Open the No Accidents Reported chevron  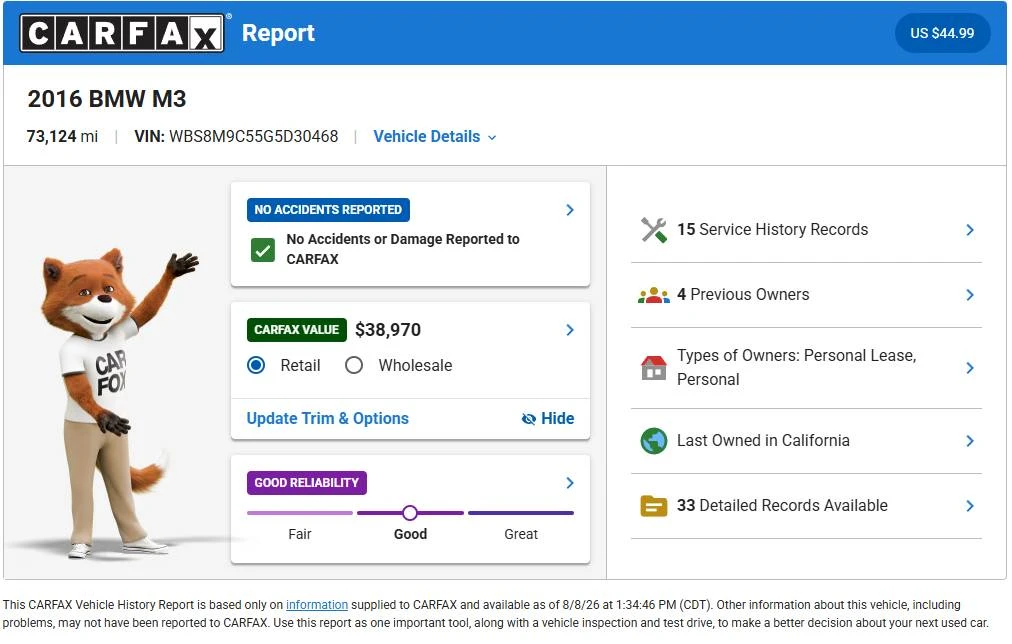(570, 210)
